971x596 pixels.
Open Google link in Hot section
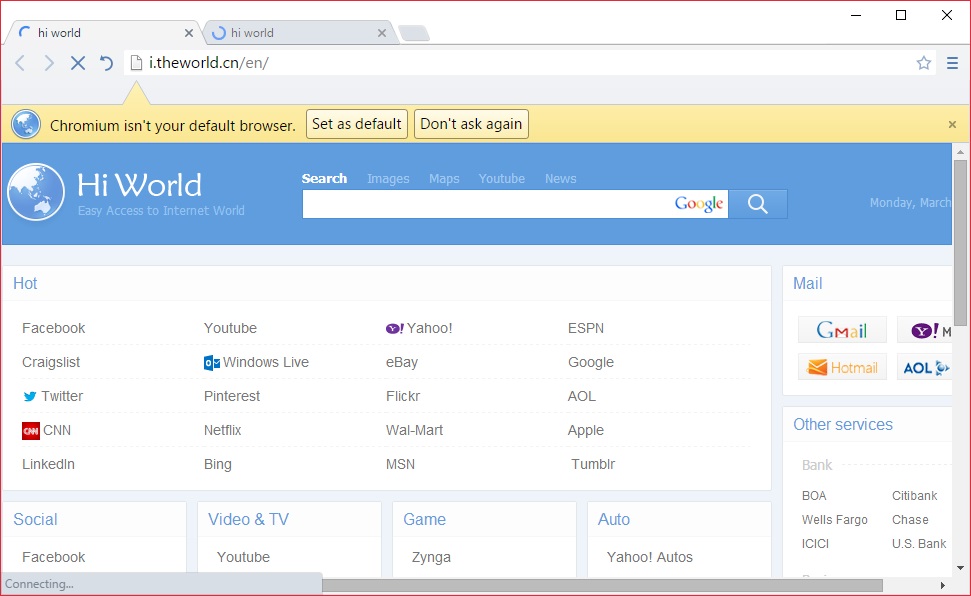591,362
